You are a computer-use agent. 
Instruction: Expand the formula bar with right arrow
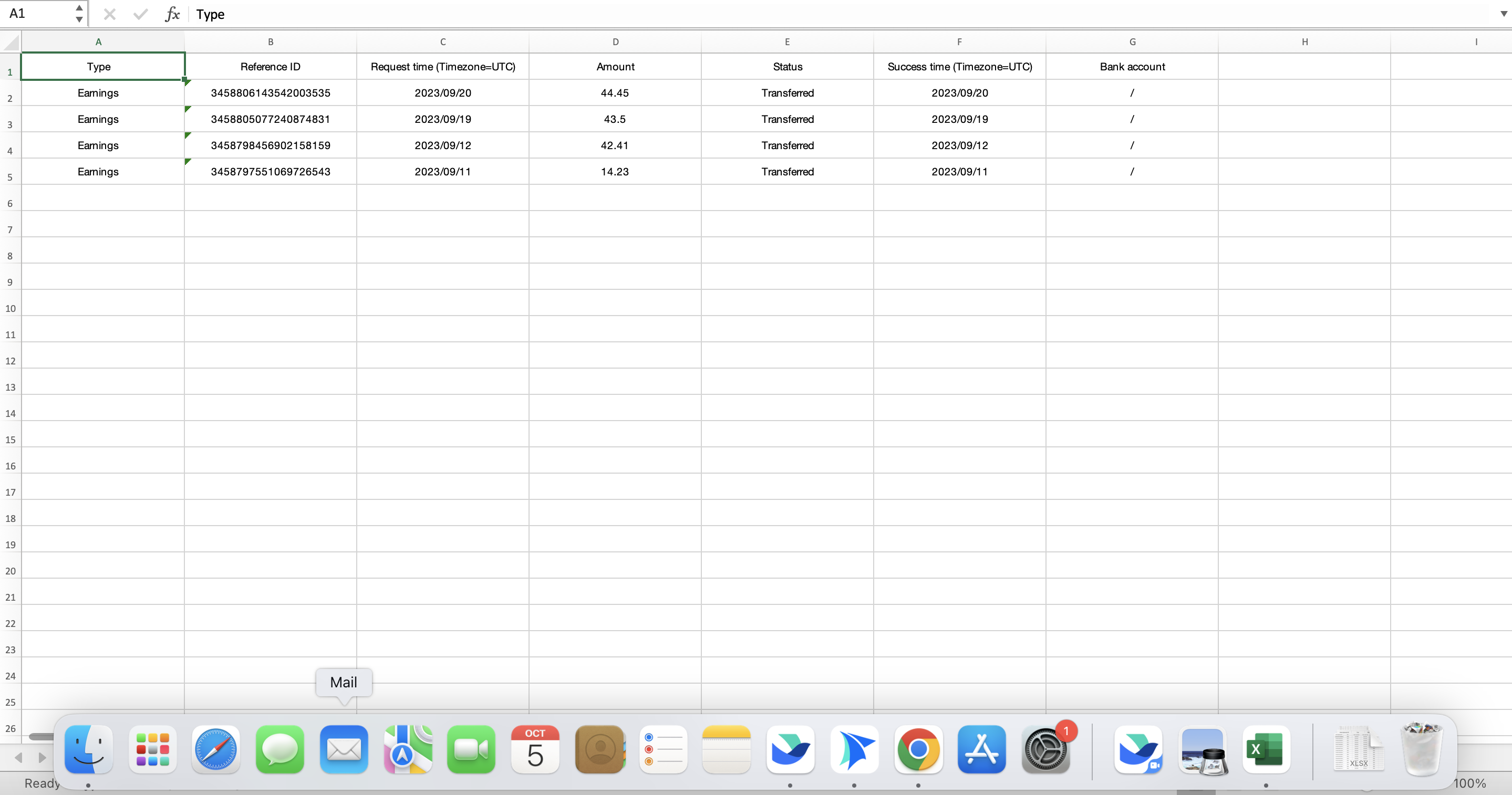coord(1503,14)
